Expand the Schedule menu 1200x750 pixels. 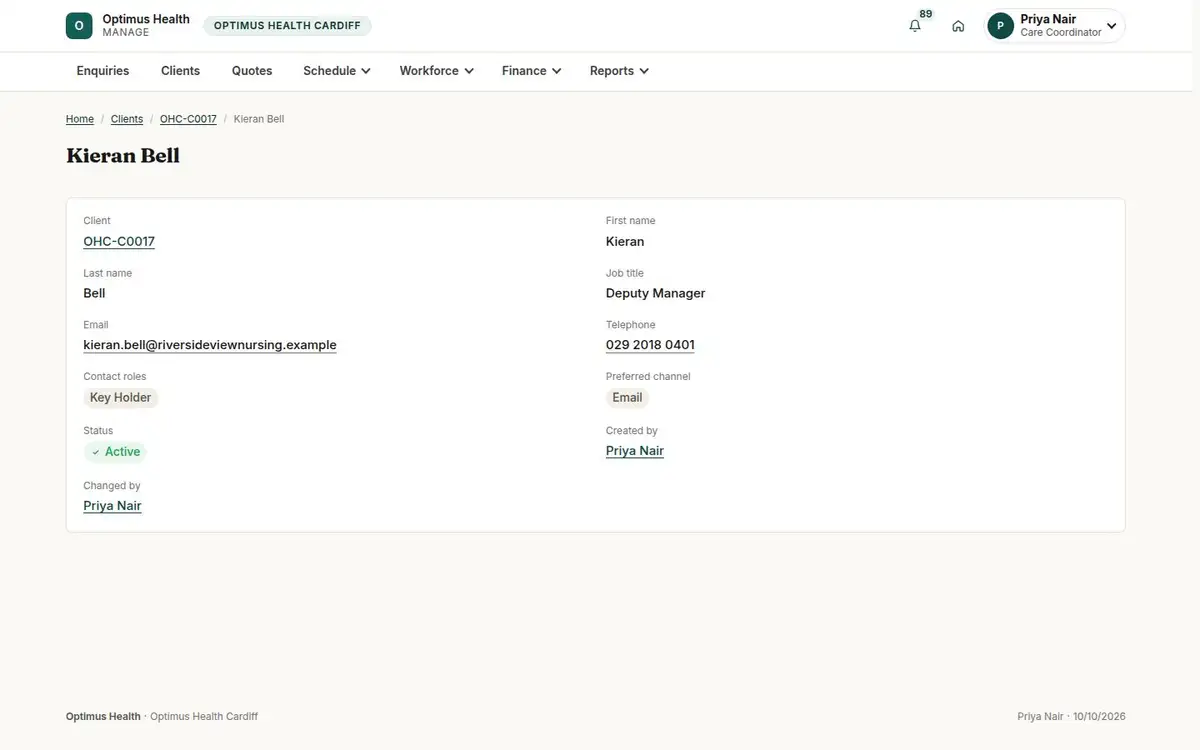coord(337,71)
